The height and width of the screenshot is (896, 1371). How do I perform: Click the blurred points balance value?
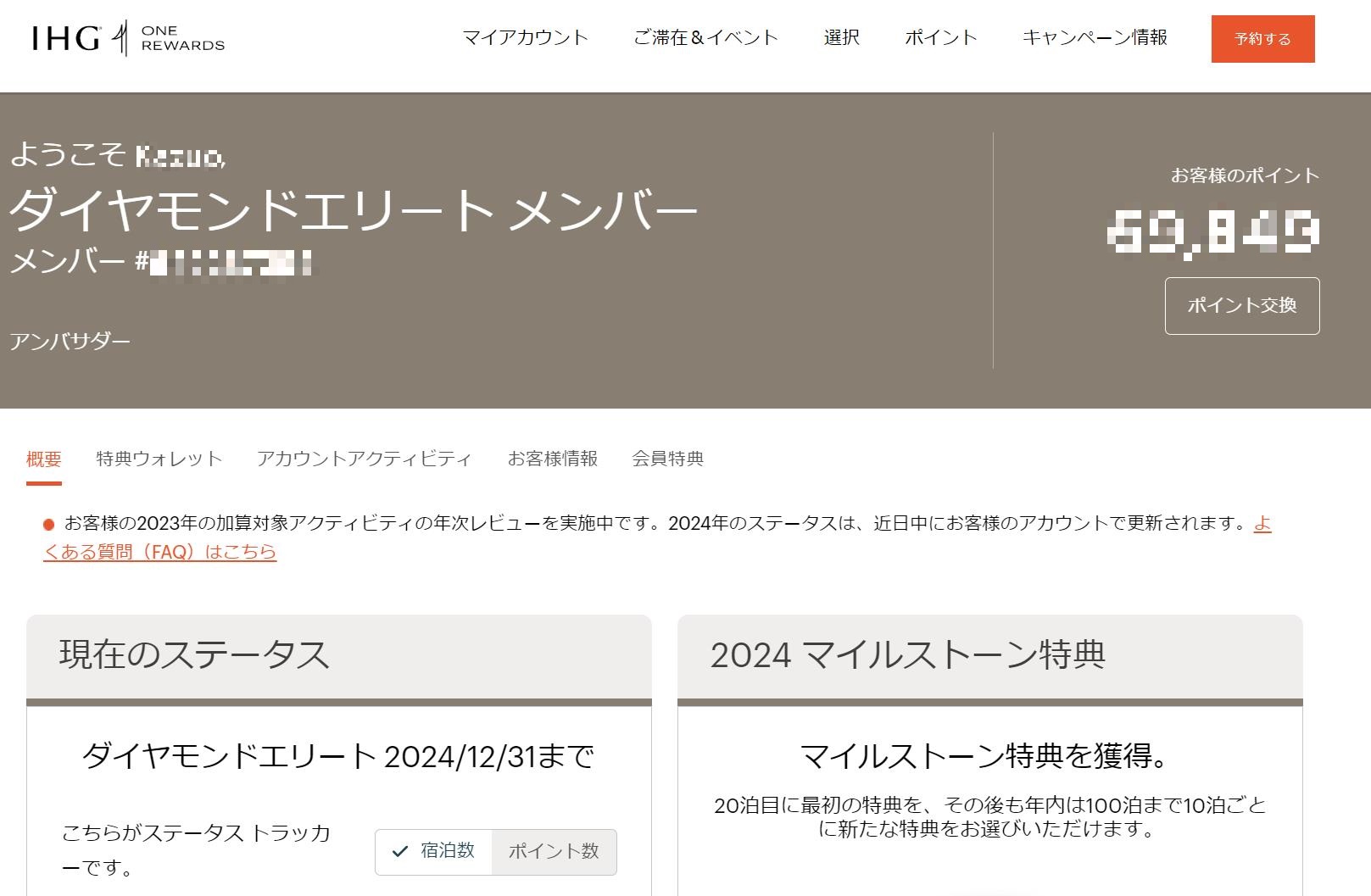point(1213,233)
